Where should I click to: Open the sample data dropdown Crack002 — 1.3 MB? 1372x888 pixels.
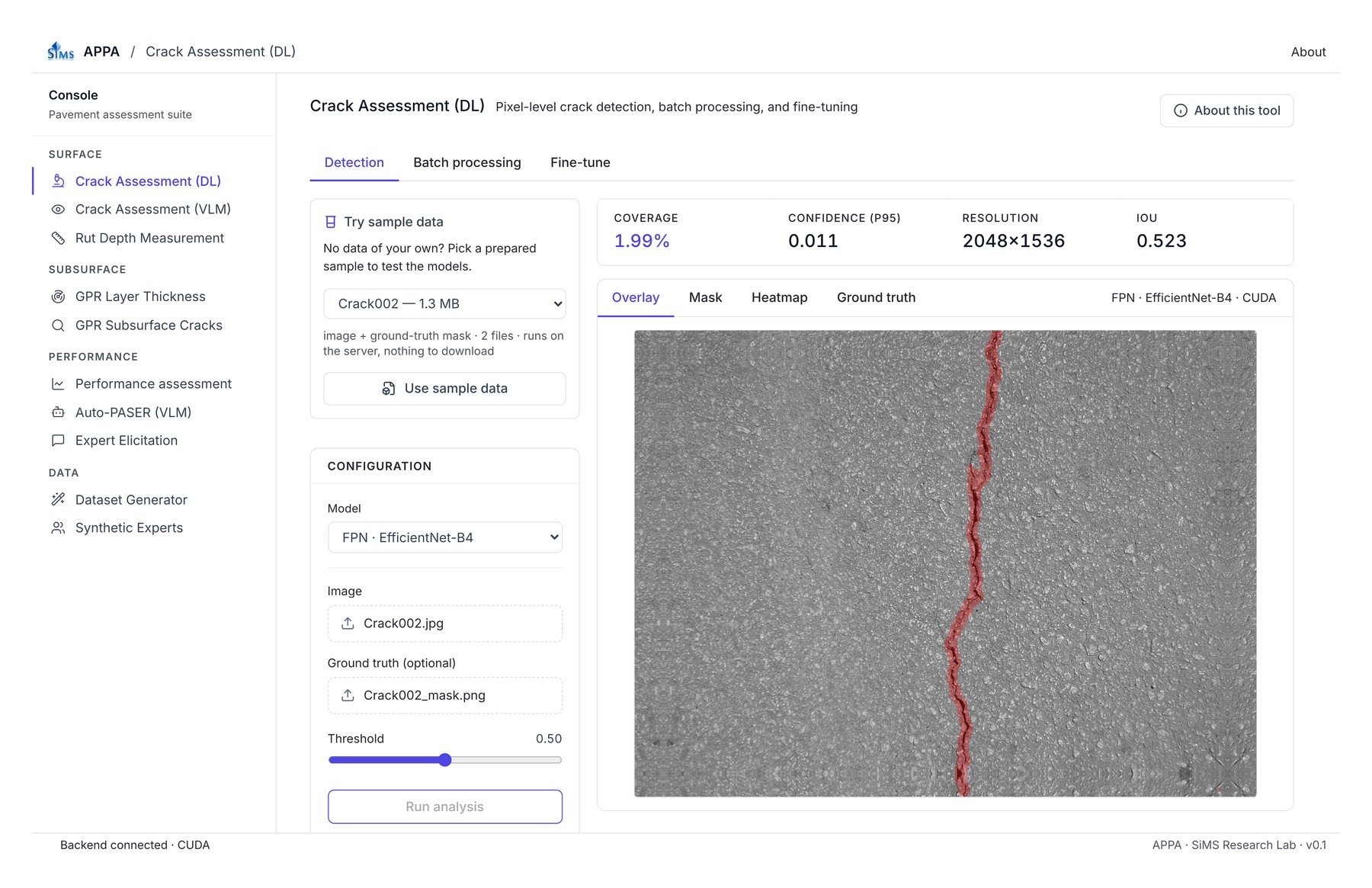(444, 303)
